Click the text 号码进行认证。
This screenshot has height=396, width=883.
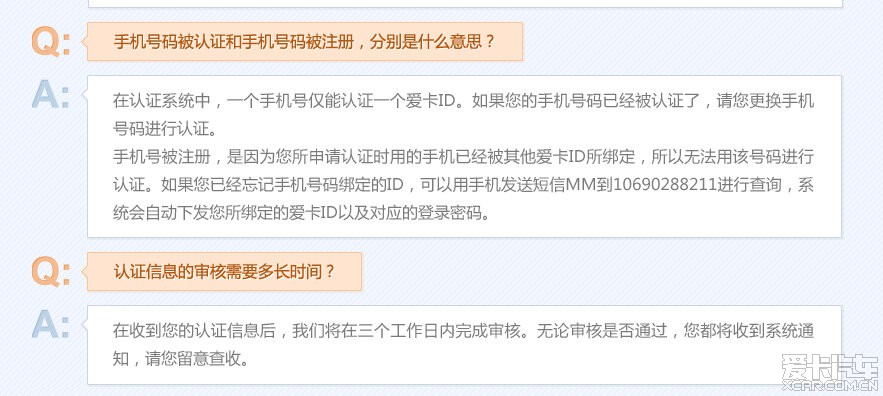(x=164, y=129)
